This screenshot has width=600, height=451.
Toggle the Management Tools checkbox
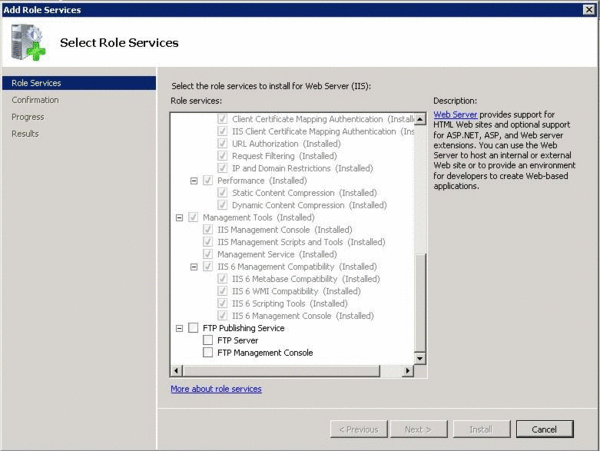(x=193, y=217)
